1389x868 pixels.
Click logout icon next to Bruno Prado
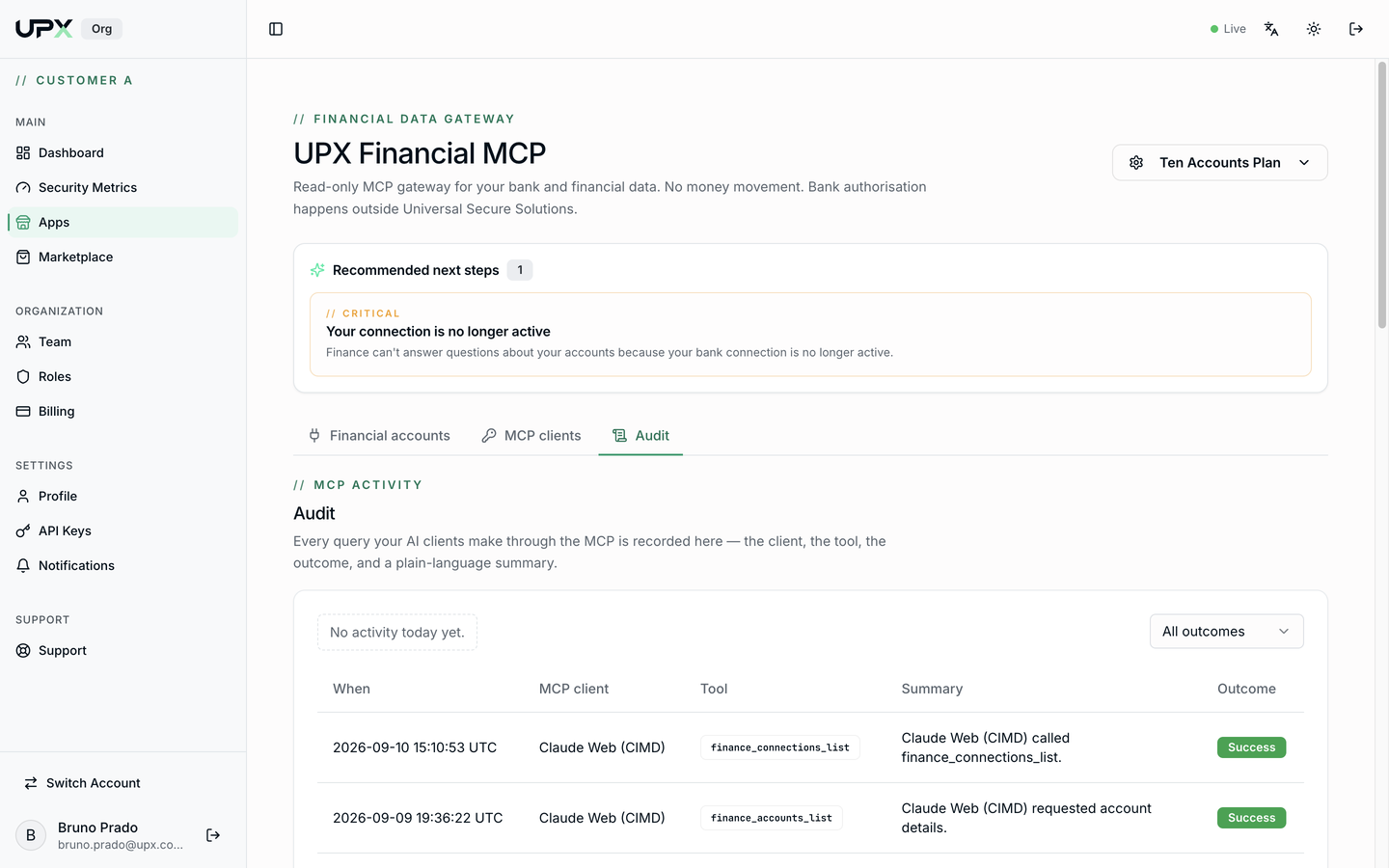(213, 835)
